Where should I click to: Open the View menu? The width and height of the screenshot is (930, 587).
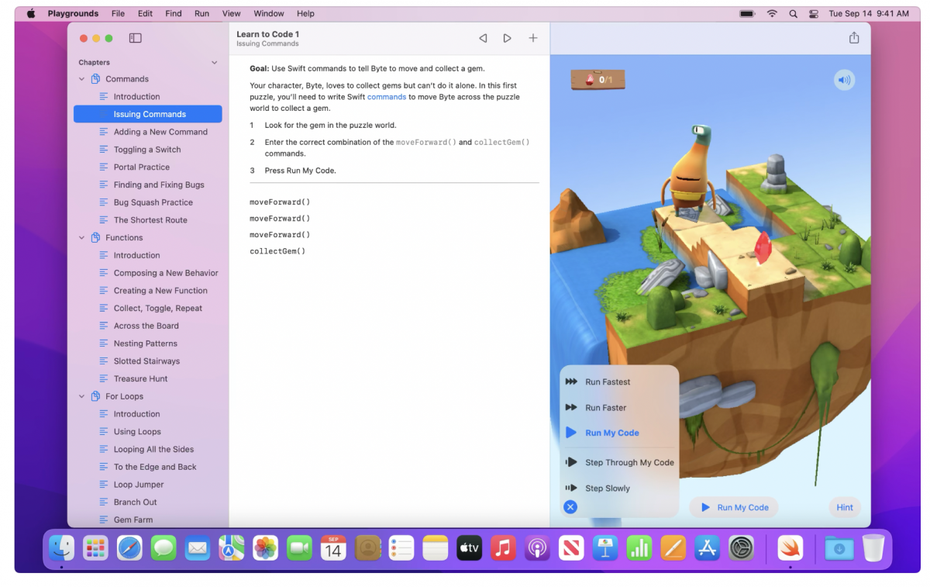[231, 13]
